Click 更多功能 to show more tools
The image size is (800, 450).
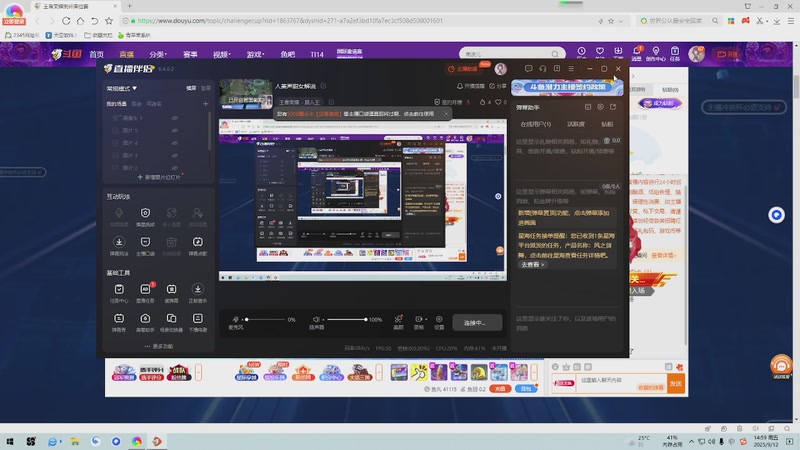159,346
